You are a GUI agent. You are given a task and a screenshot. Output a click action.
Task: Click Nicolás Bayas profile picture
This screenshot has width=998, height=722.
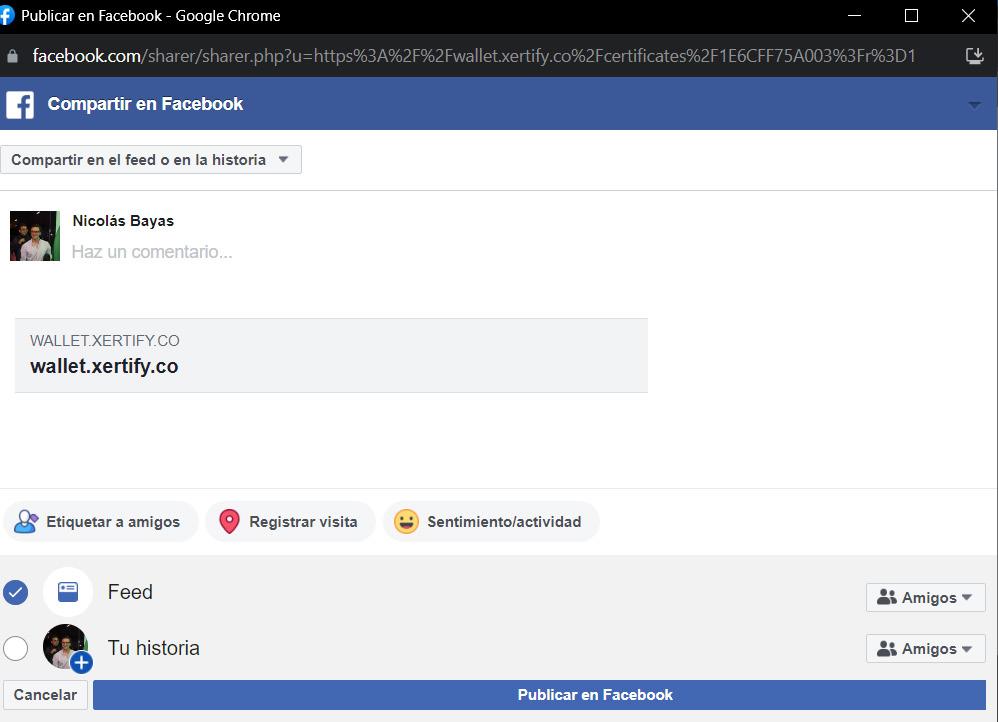(35, 236)
